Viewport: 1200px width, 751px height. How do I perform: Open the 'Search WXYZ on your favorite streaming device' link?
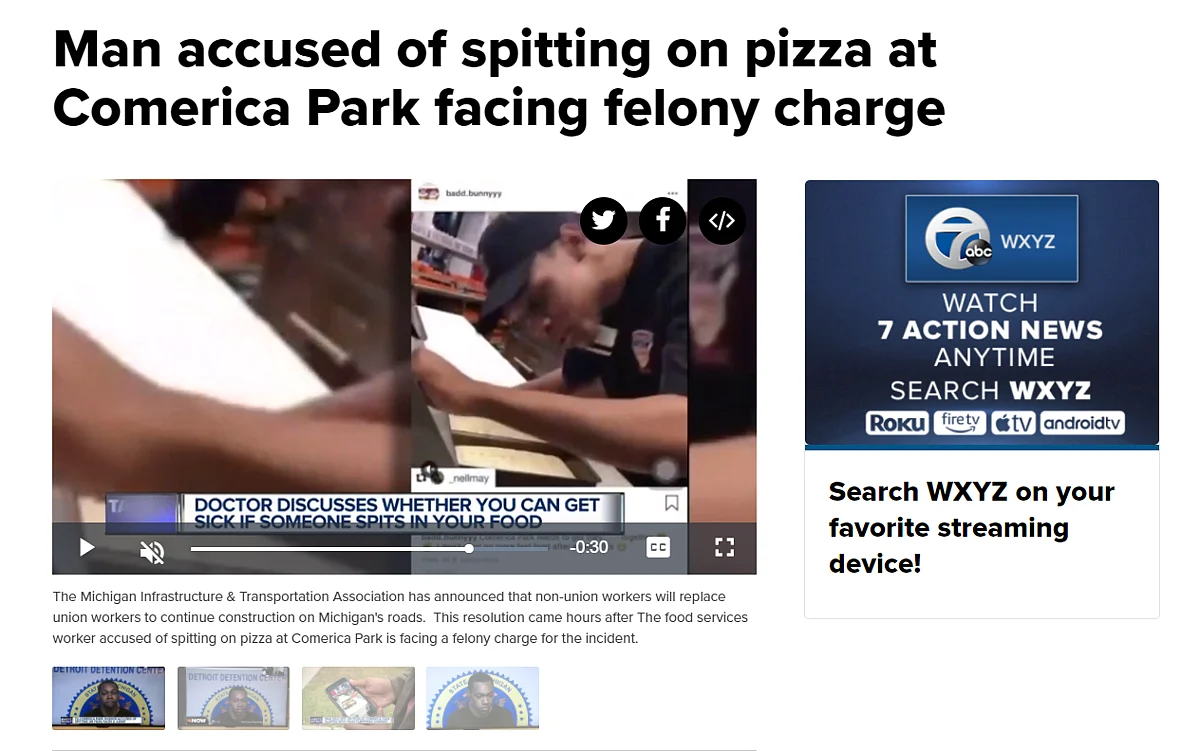pos(971,527)
